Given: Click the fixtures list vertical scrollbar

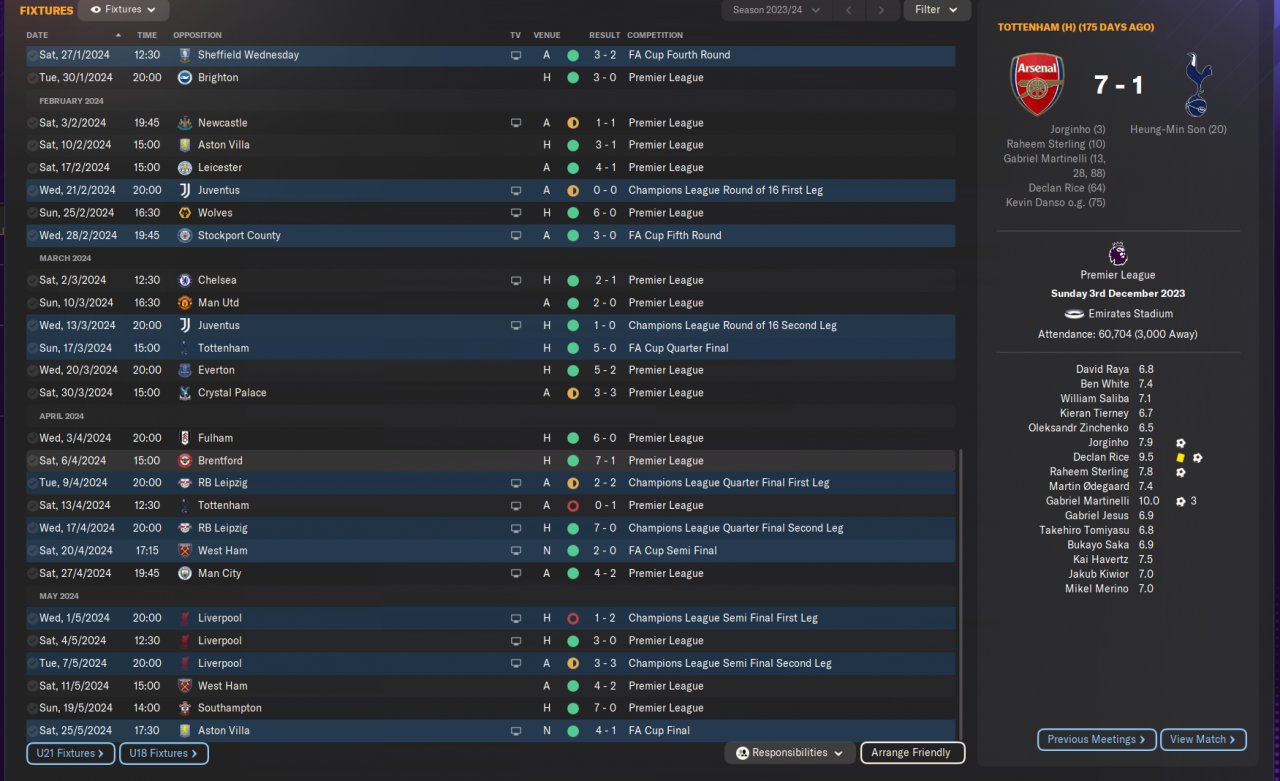Looking at the screenshot, I should (960, 594).
